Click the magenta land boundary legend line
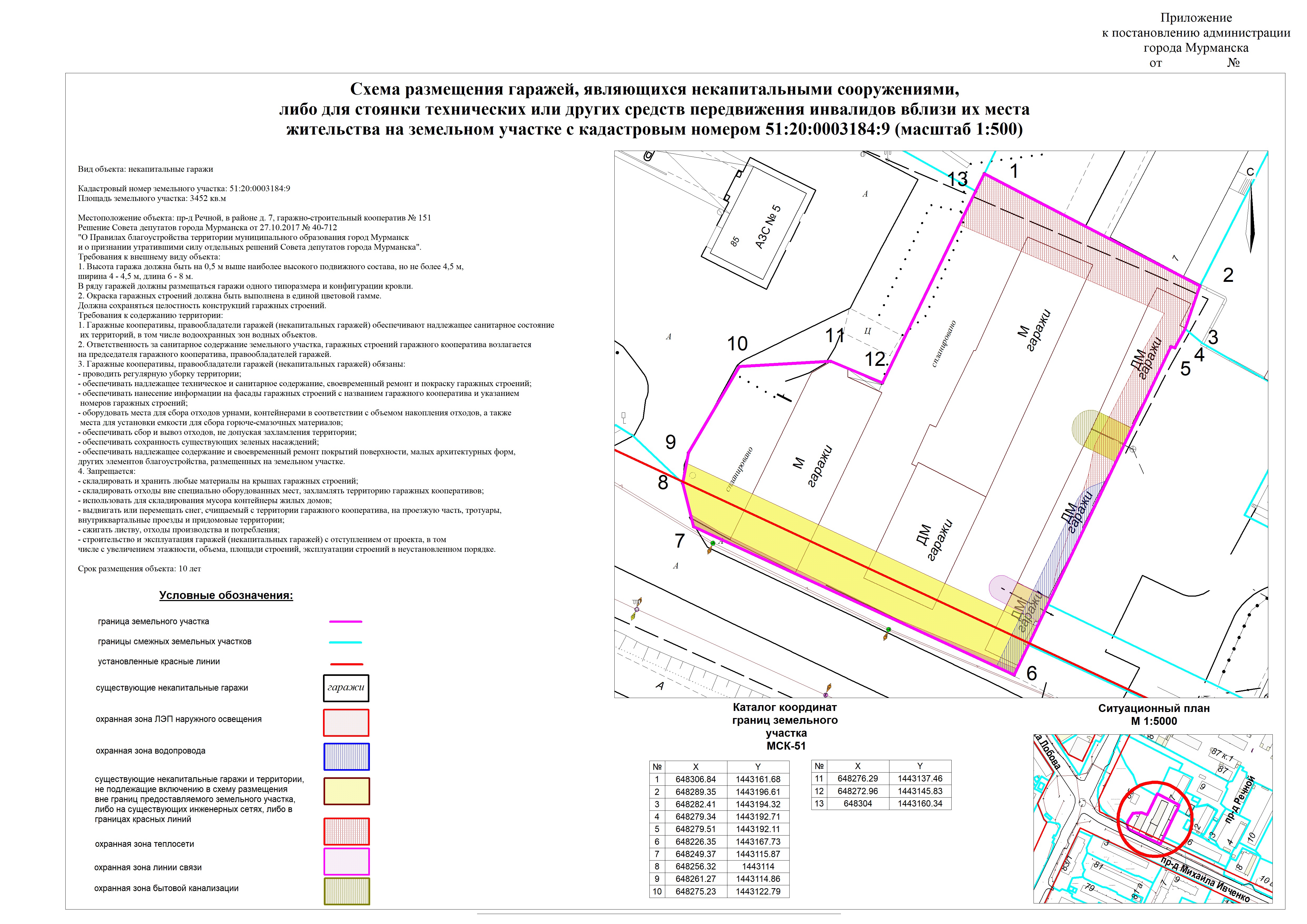1307x924 pixels. tap(346, 622)
